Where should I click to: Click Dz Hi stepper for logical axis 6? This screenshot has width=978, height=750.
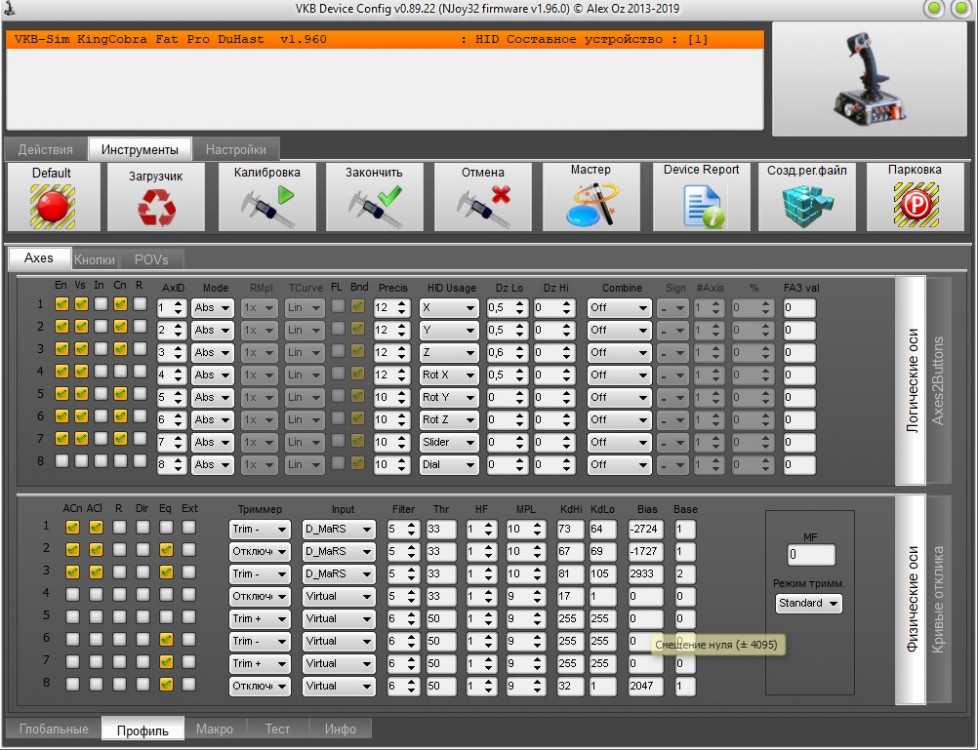566,420
